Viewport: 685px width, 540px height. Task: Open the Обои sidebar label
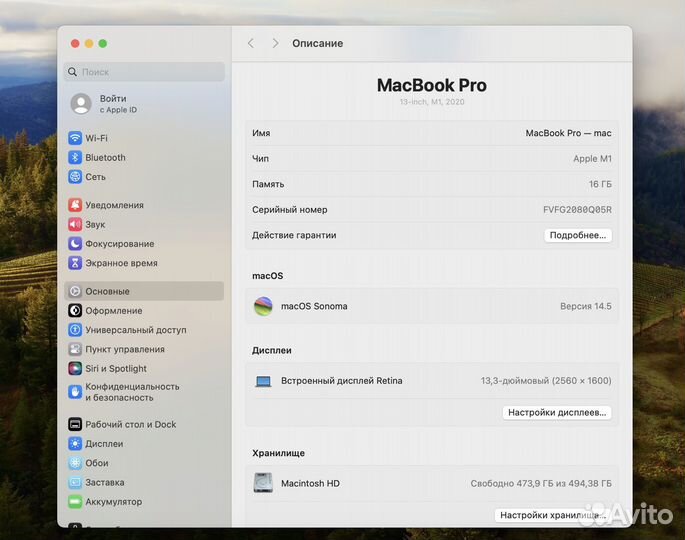pos(97,463)
